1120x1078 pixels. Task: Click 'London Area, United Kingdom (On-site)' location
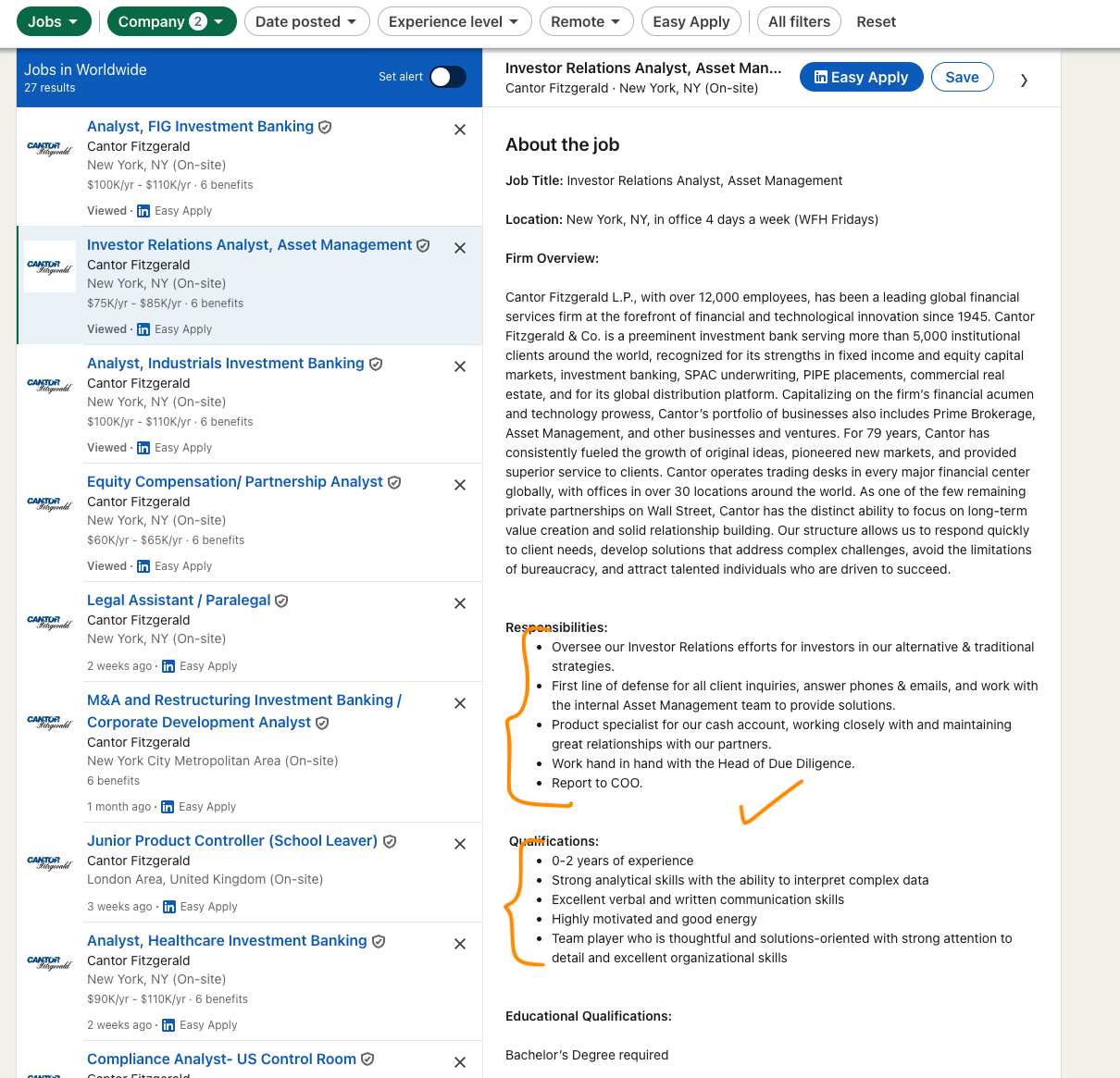point(205,880)
